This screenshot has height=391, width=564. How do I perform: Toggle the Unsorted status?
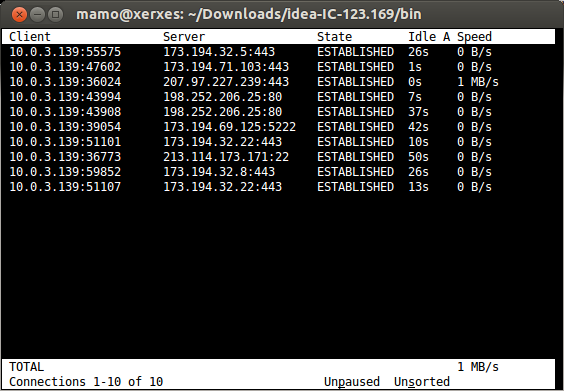pos(422,382)
